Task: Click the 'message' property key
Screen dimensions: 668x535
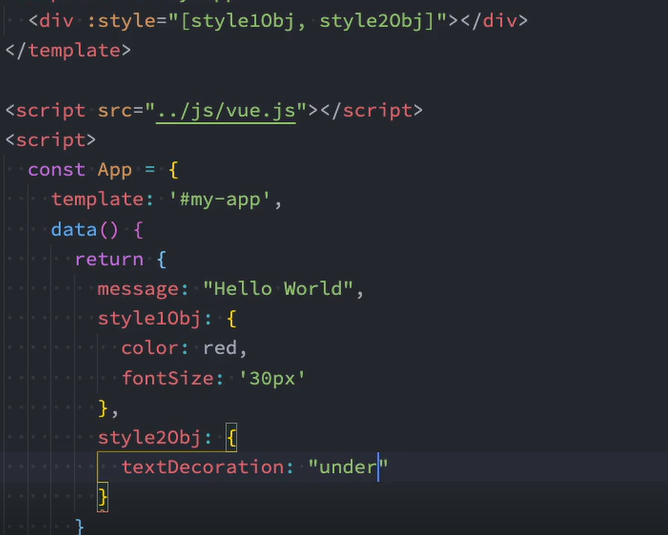Action: 138,290
